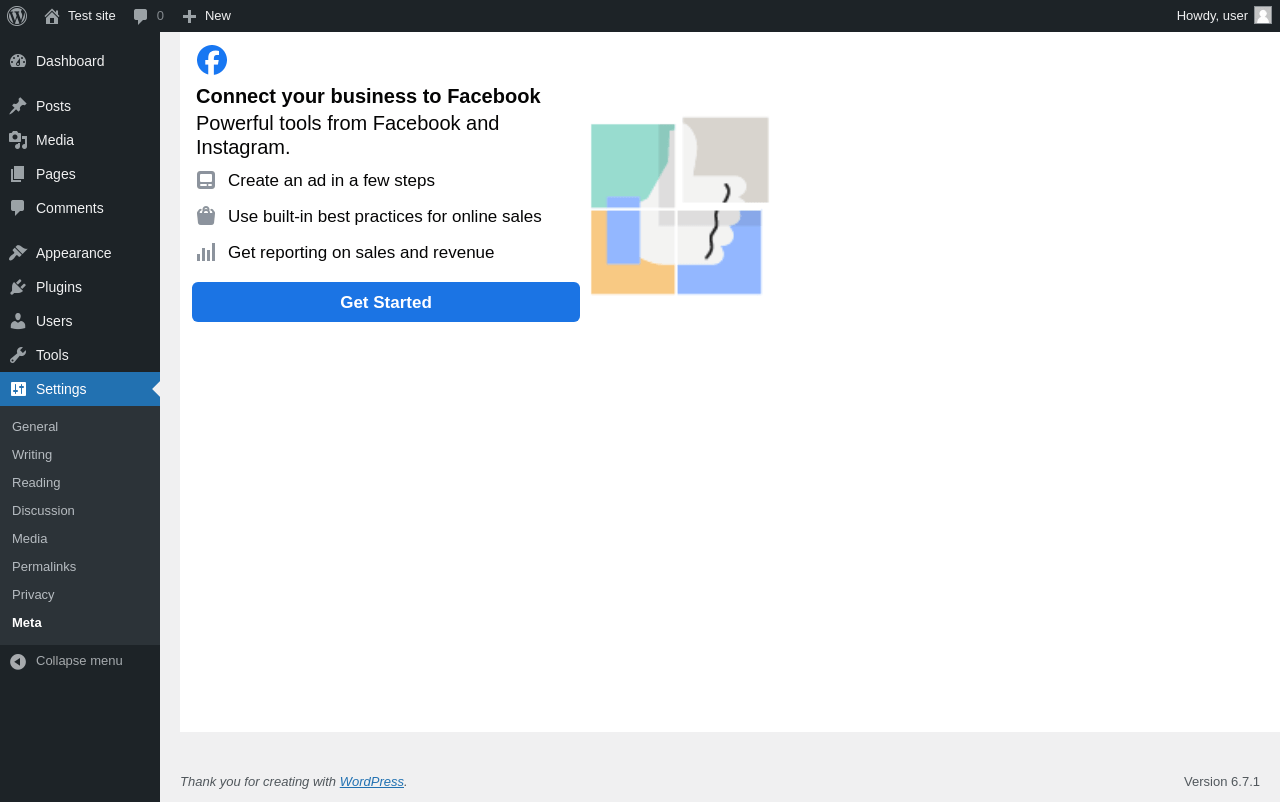This screenshot has width=1280, height=802.
Task: Click 'Use built-in best practices for online sales'
Action: [x=385, y=217]
